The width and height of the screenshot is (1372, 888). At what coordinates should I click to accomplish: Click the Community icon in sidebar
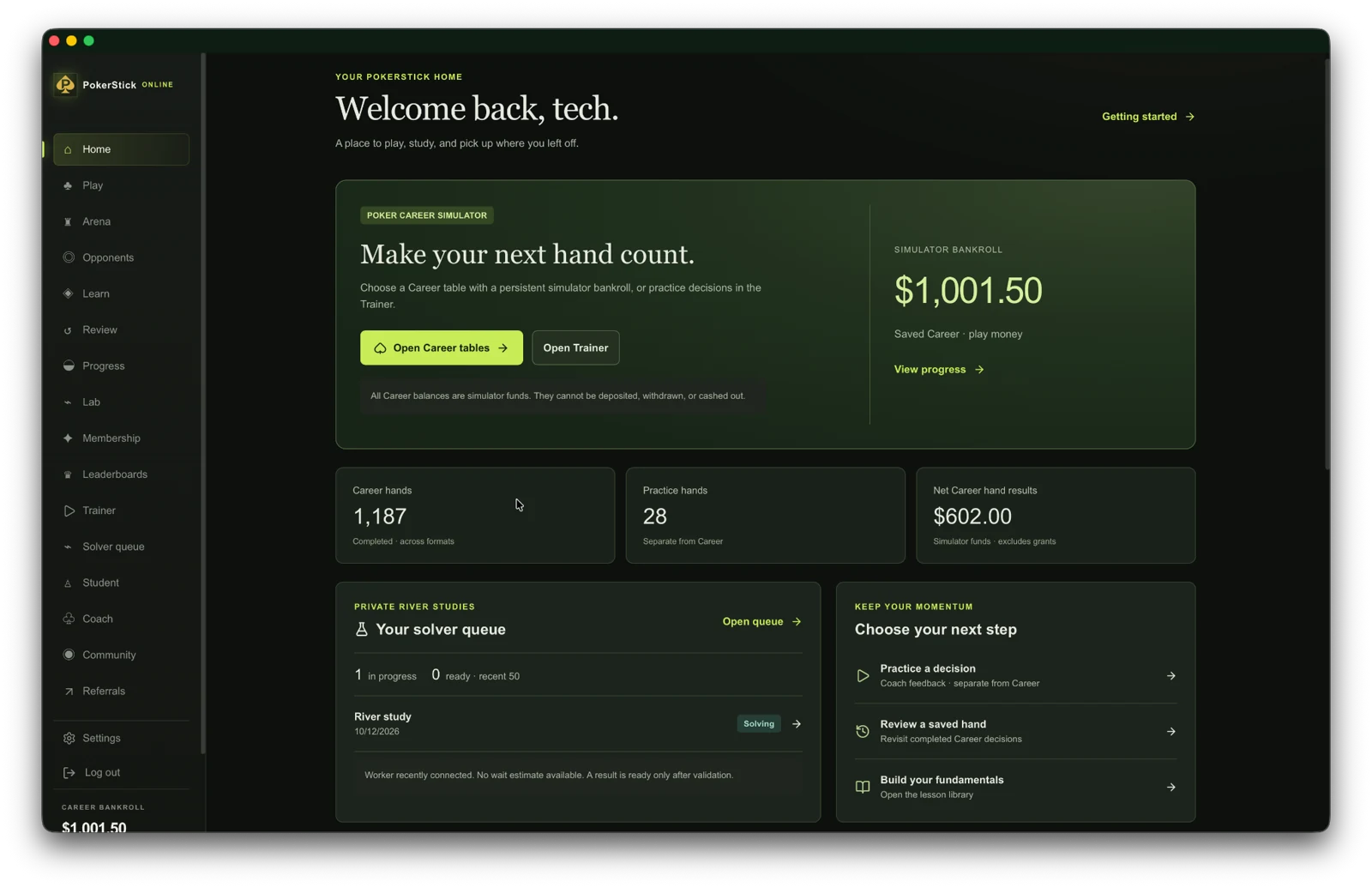[x=69, y=655]
